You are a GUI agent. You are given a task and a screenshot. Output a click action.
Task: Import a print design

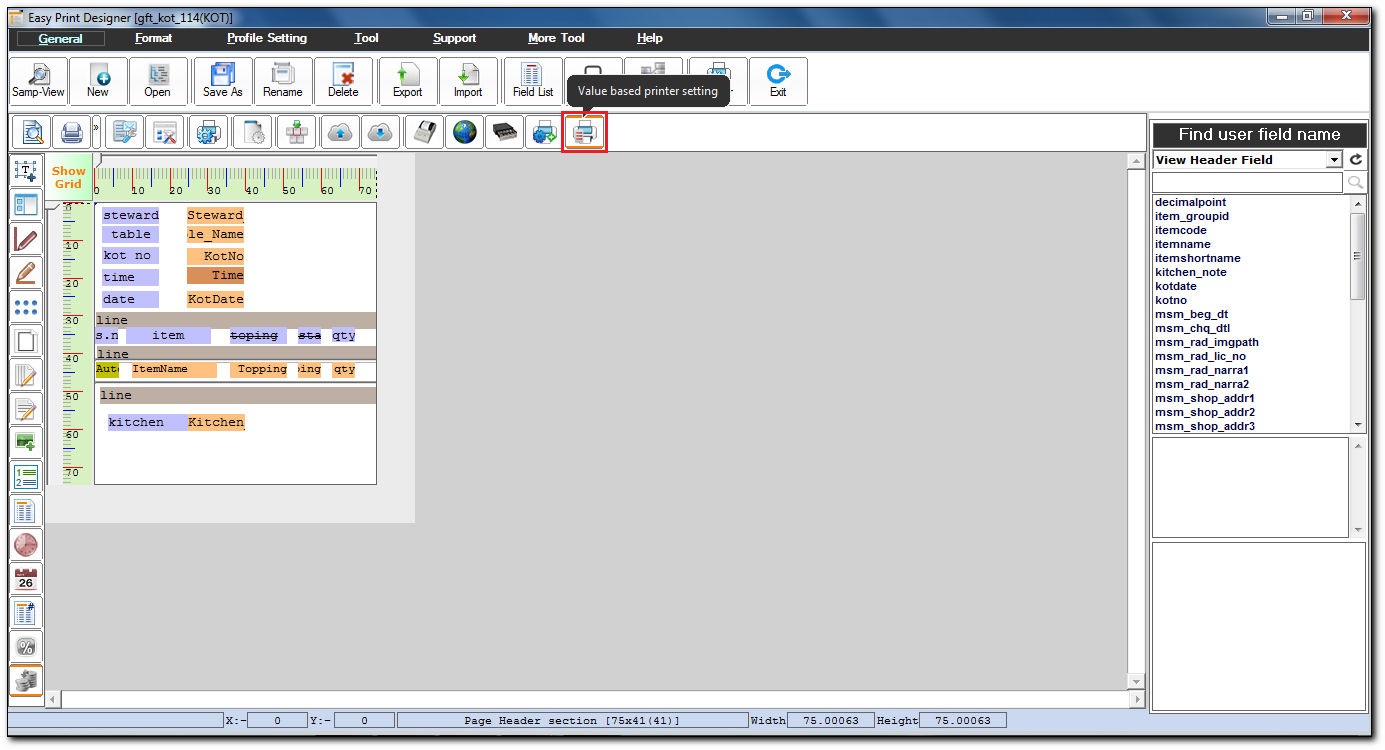(468, 81)
